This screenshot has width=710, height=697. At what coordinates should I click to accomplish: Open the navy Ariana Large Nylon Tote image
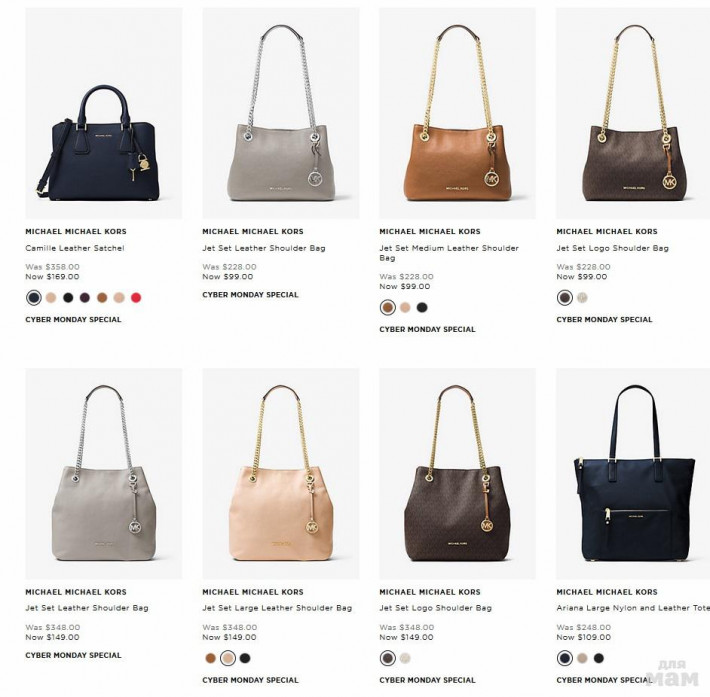click(633, 474)
